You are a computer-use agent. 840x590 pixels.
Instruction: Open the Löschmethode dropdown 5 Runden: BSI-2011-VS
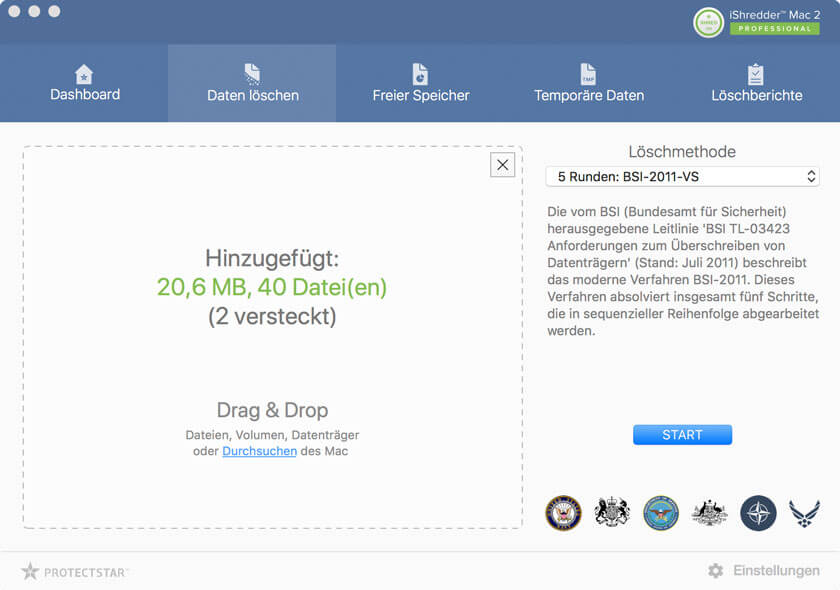coord(682,176)
